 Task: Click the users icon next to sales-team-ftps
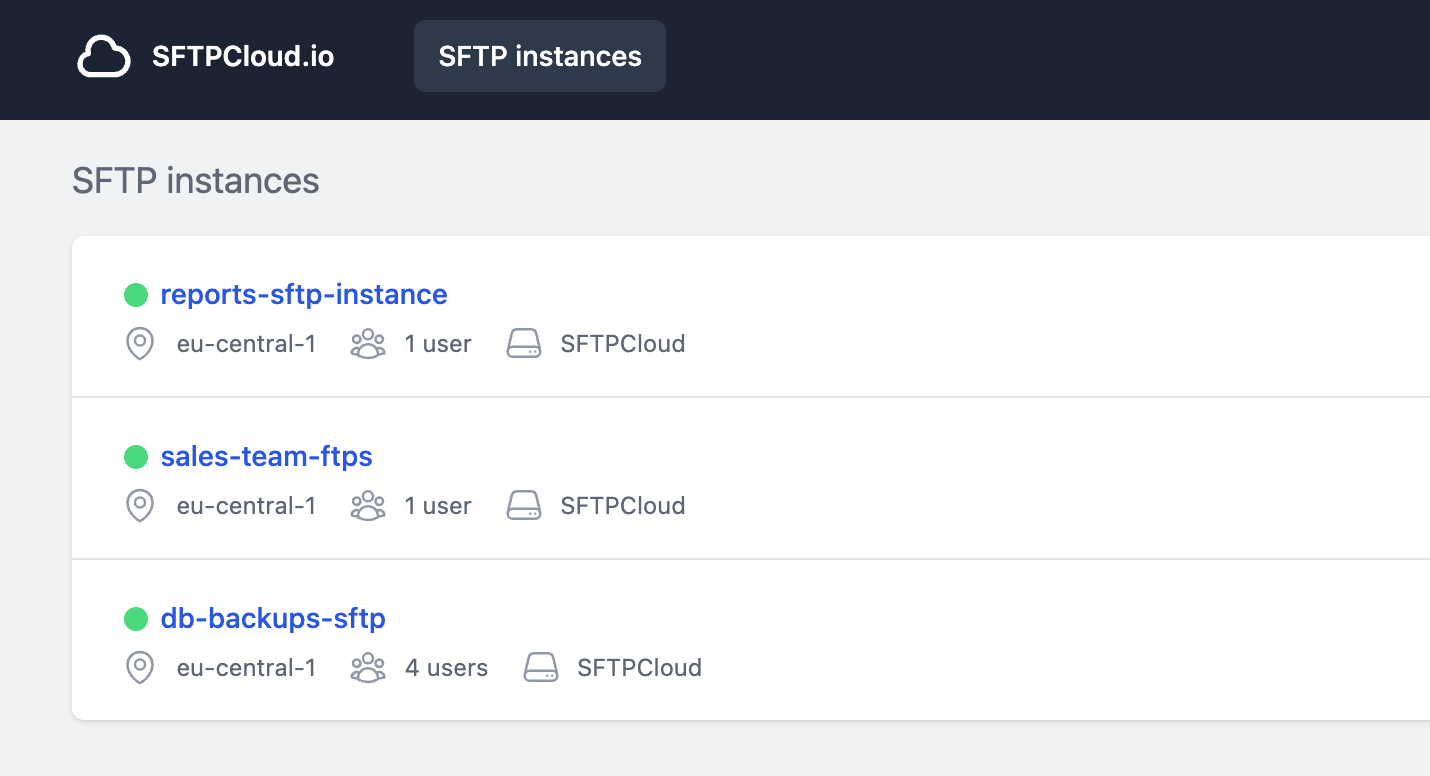click(x=368, y=505)
